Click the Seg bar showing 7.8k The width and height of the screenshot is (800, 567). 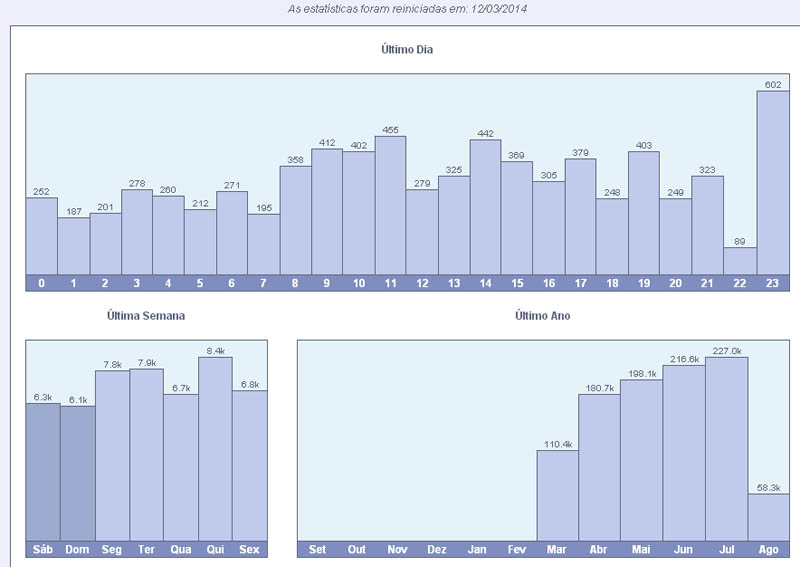112,456
